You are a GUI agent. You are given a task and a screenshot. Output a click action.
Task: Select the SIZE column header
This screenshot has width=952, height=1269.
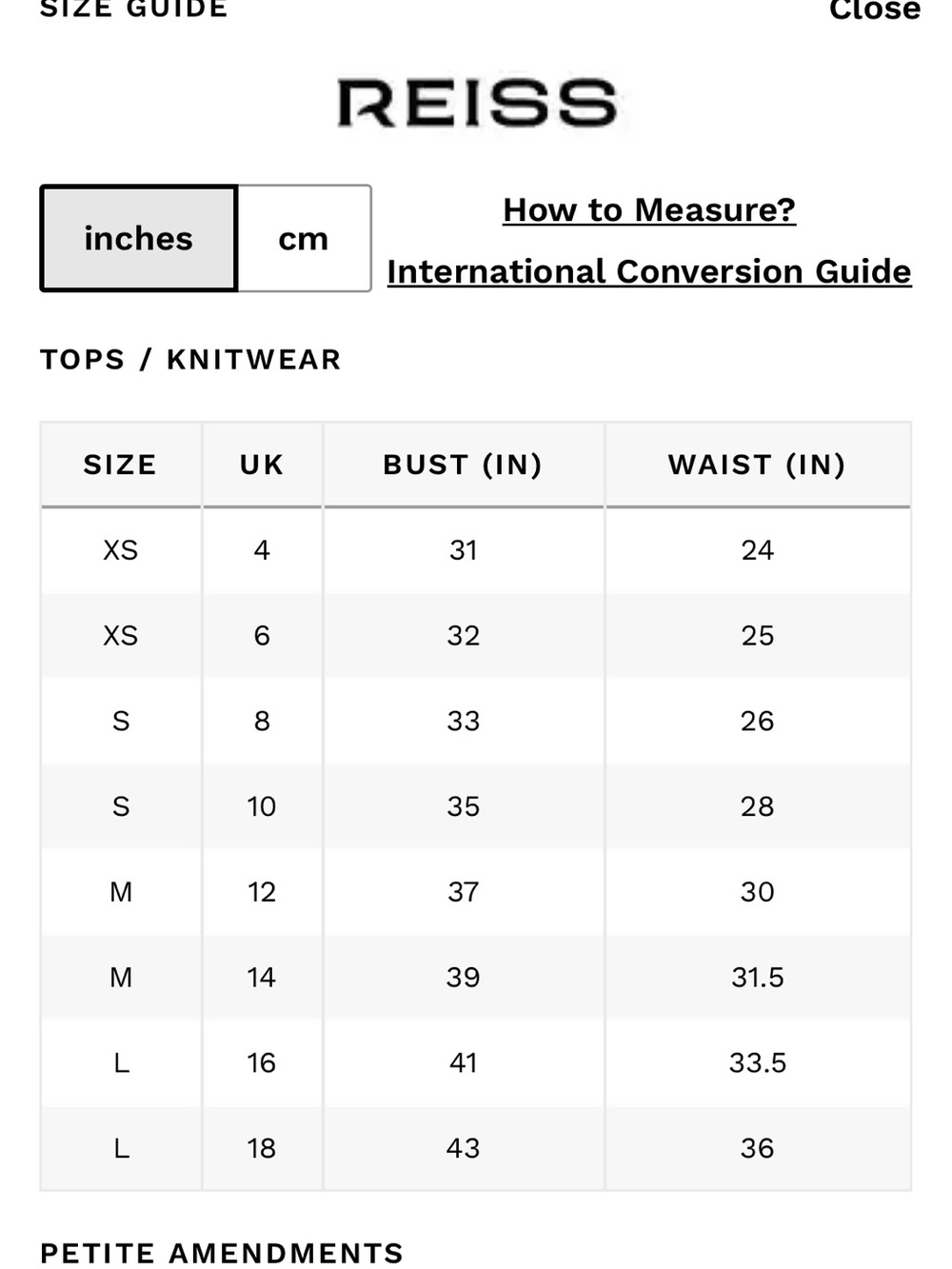pos(120,465)
